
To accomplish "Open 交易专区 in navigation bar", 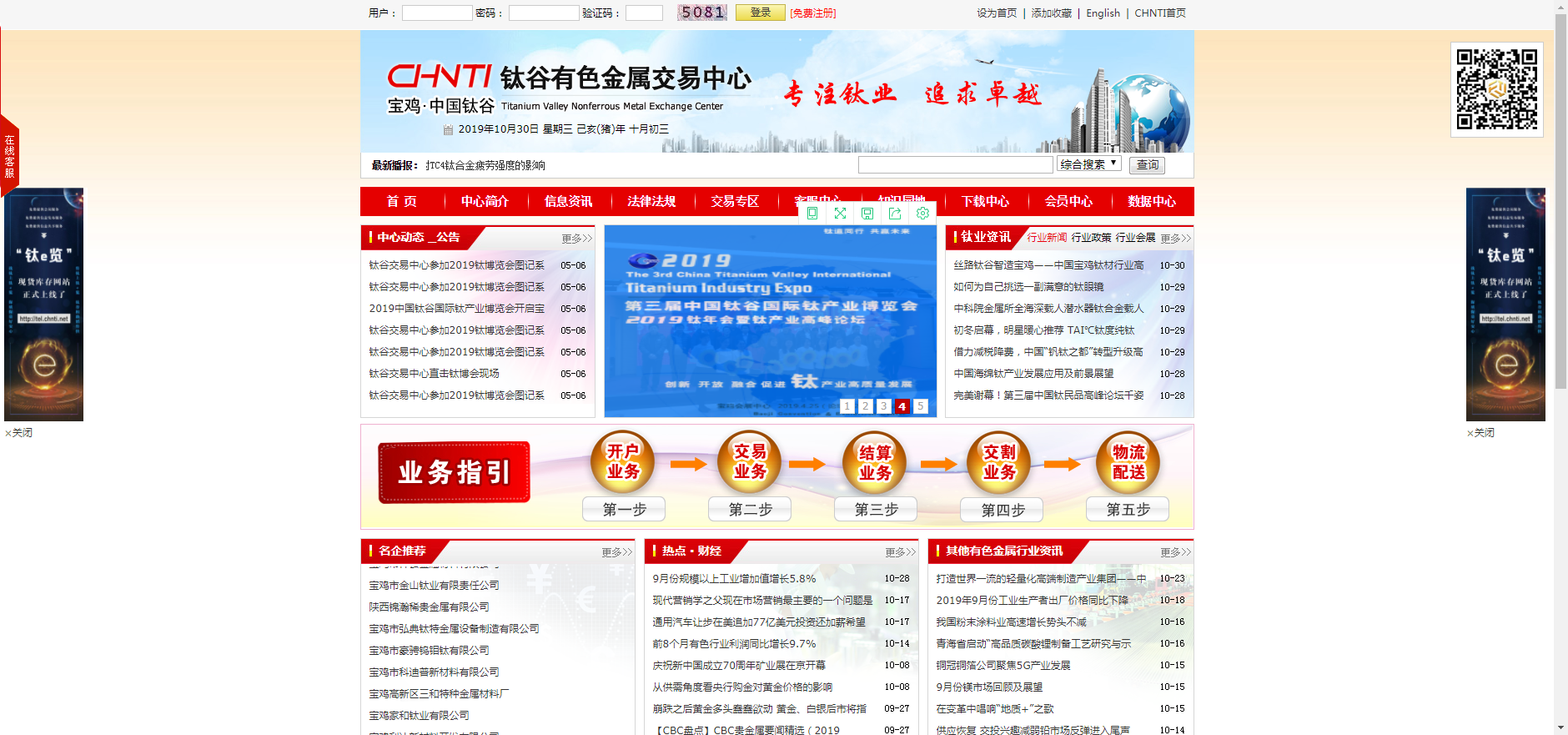I will [735, 201].
